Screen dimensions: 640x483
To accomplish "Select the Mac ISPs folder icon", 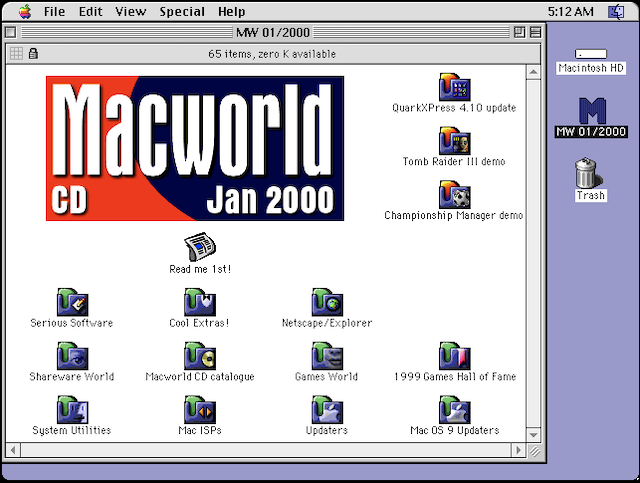I will 200,410.
